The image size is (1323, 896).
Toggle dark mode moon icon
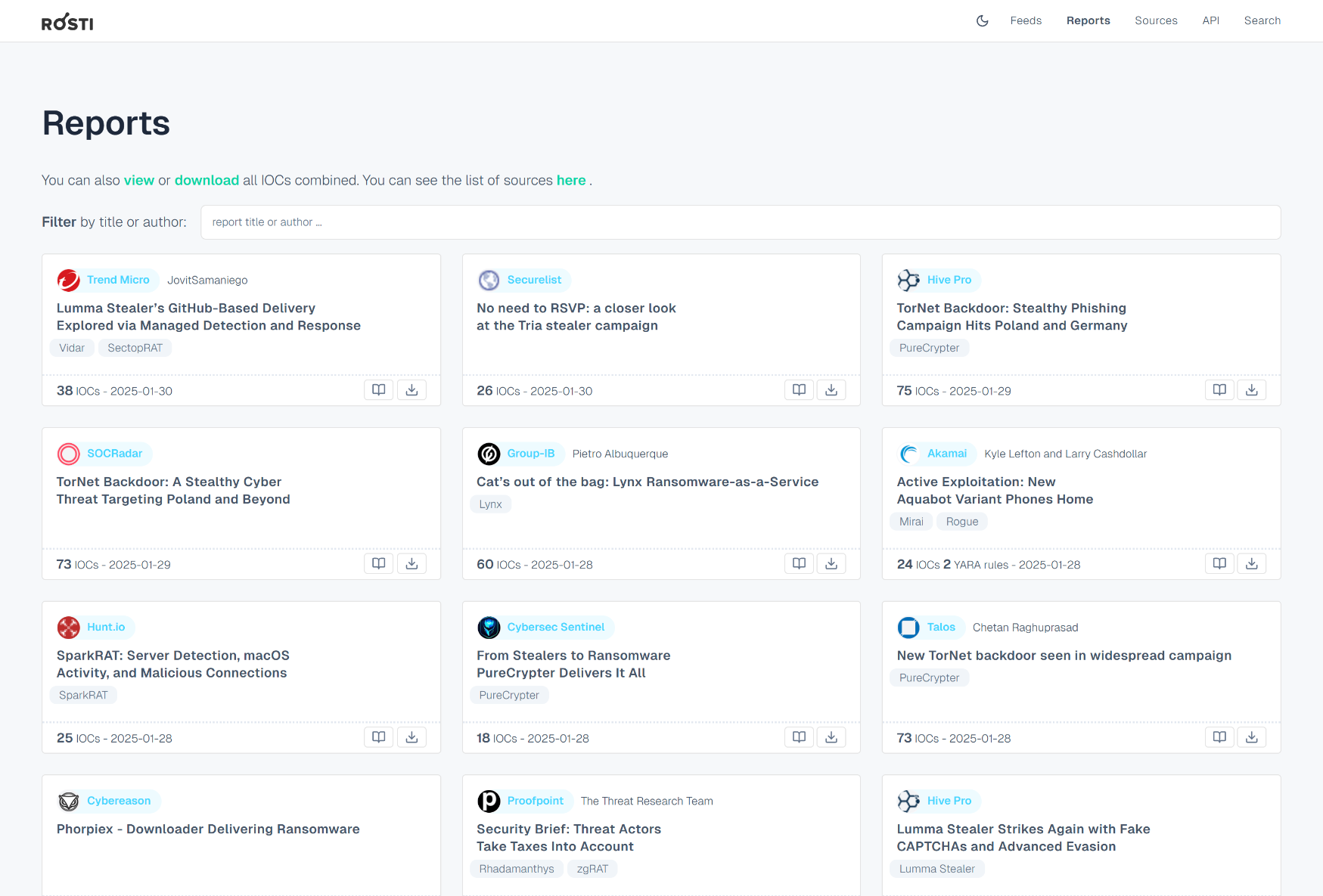tap(982, 20)
